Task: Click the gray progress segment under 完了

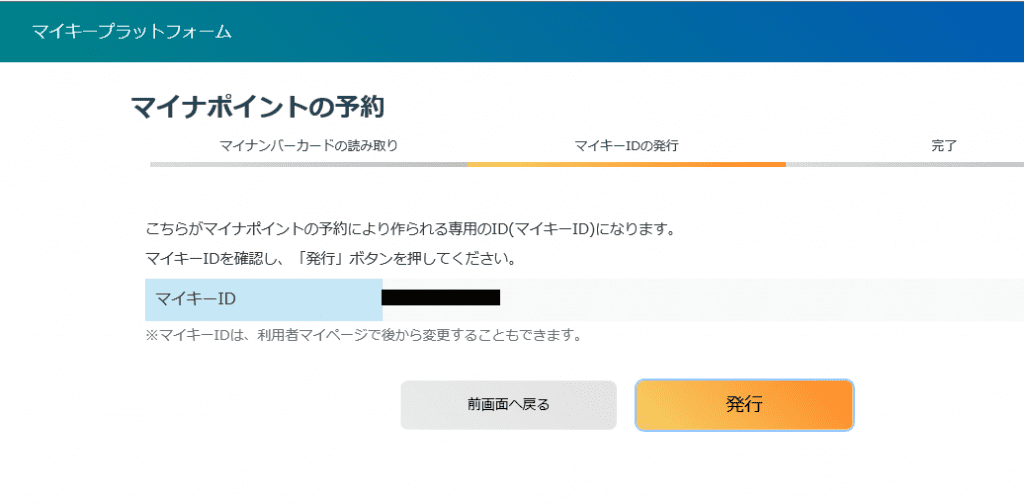Action: tap(905, 164)
